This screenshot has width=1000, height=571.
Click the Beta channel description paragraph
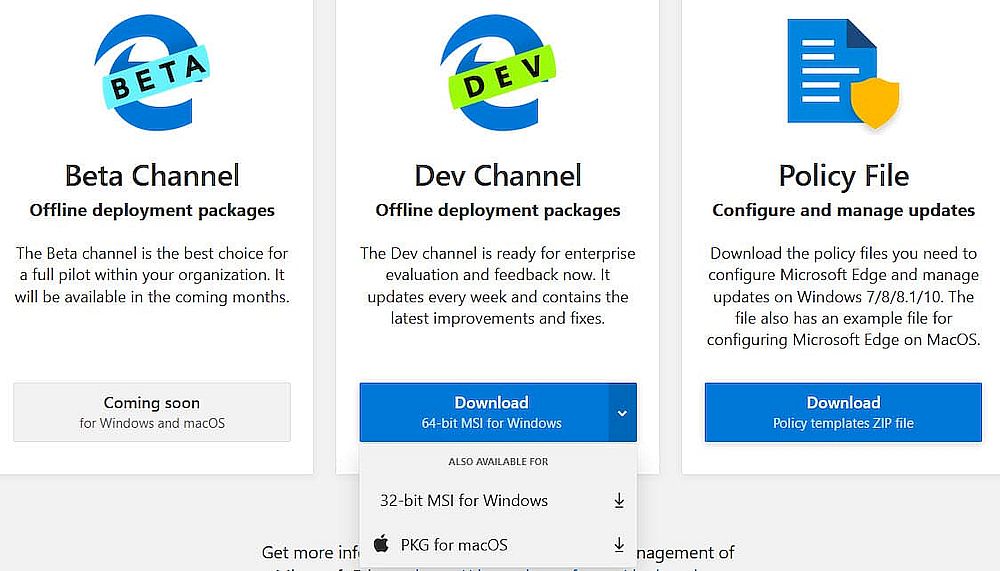tap(152, 275)
